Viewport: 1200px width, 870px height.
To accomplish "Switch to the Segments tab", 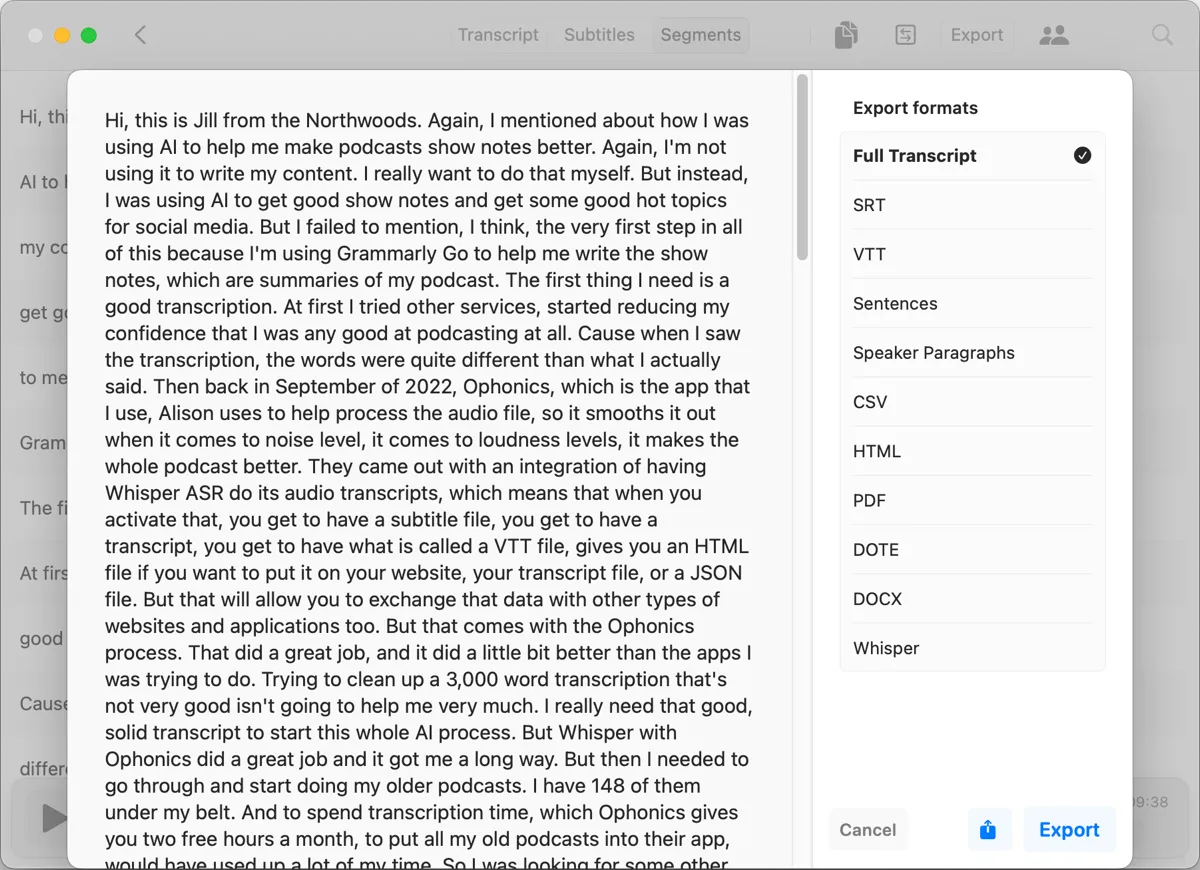I will (700, 35).
